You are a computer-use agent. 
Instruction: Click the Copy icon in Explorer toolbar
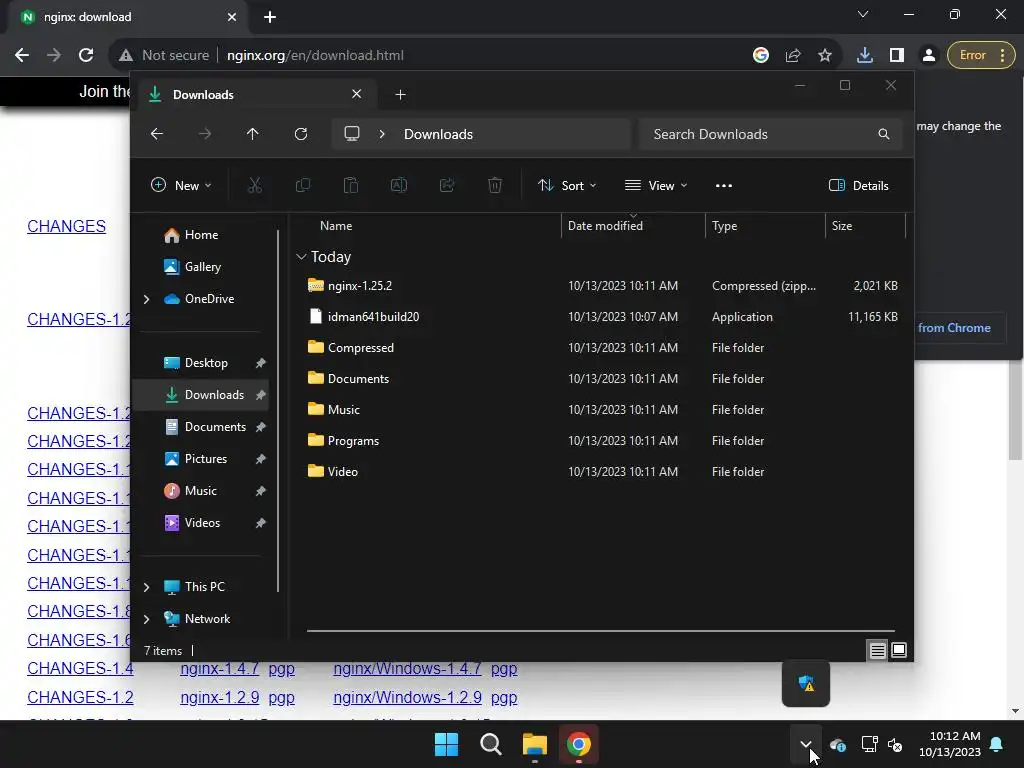(x=302, y=185)
